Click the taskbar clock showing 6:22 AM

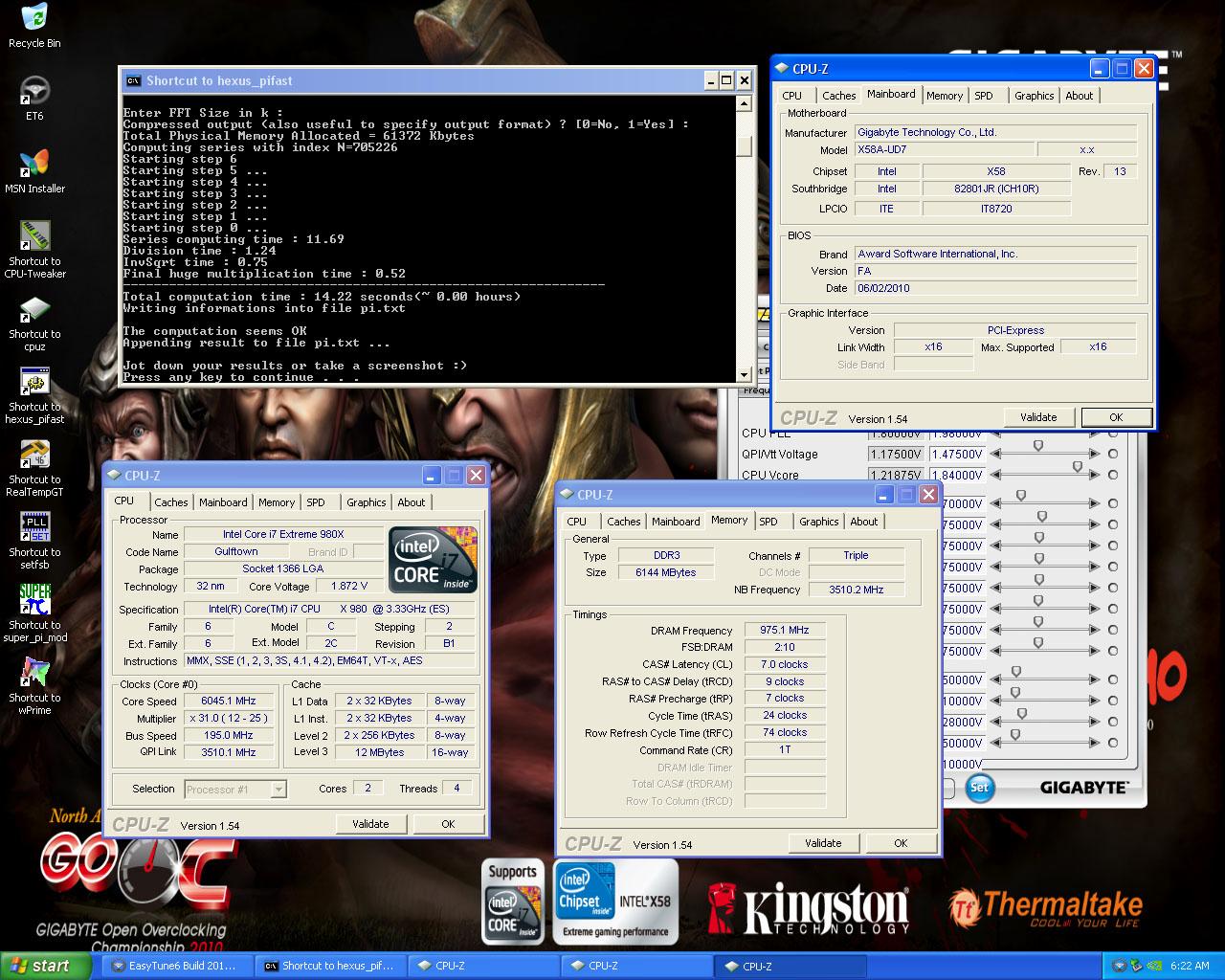(x=1190, y=966)
